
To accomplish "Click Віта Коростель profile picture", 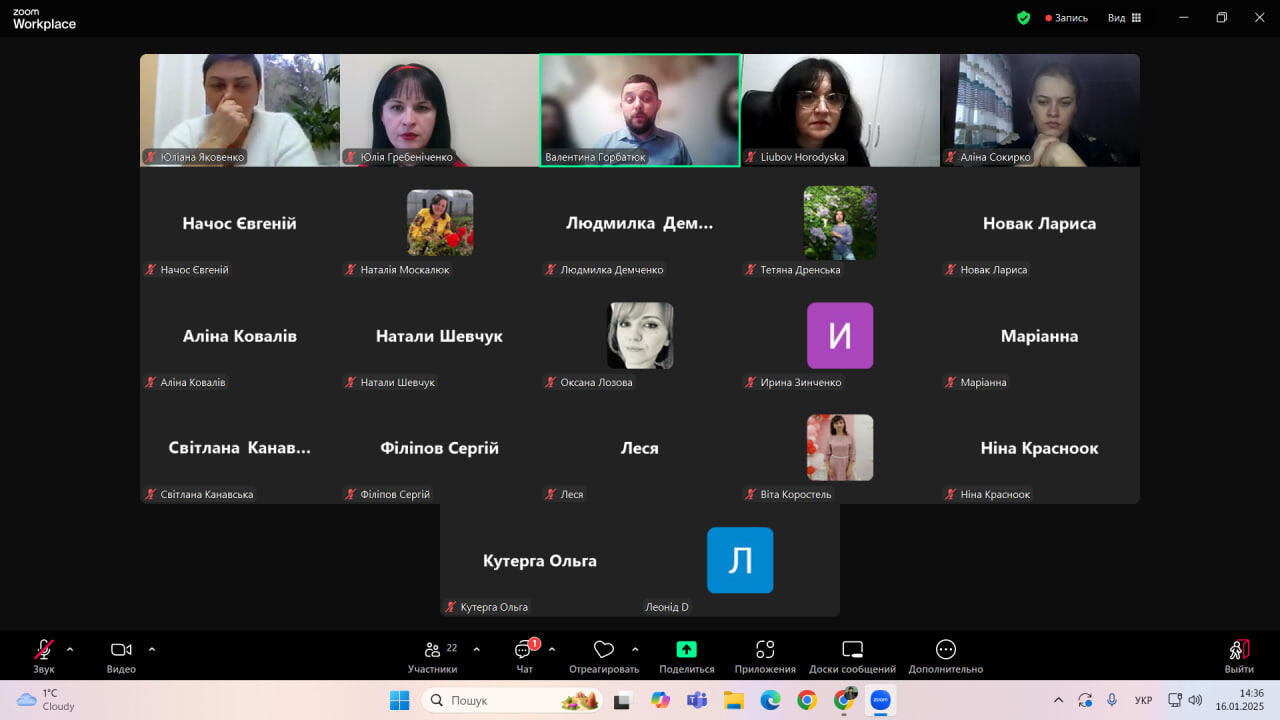I will click(840, 448).
